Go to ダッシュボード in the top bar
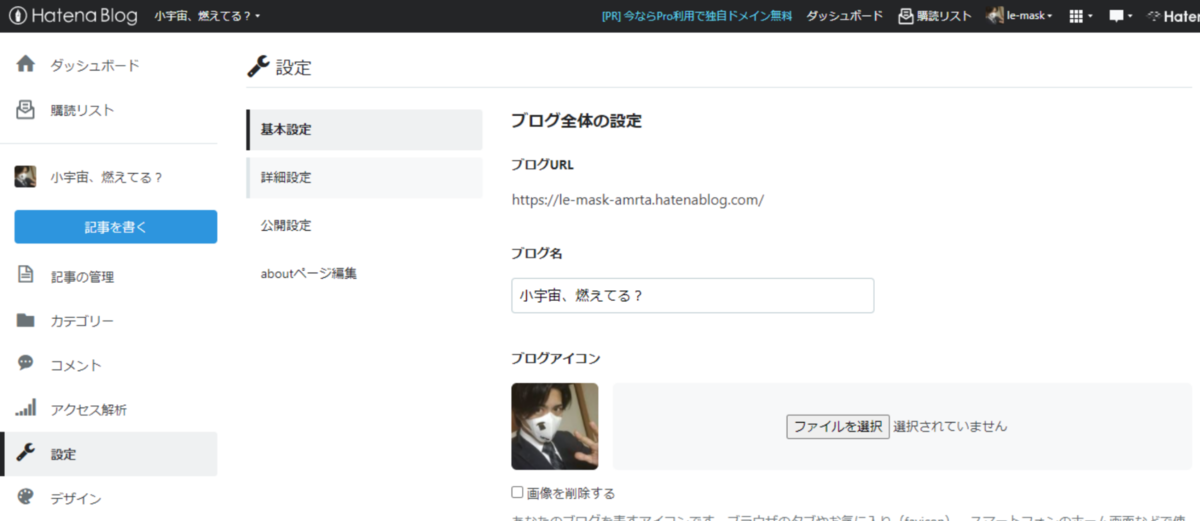1200x521 pixels. [844, 16]
